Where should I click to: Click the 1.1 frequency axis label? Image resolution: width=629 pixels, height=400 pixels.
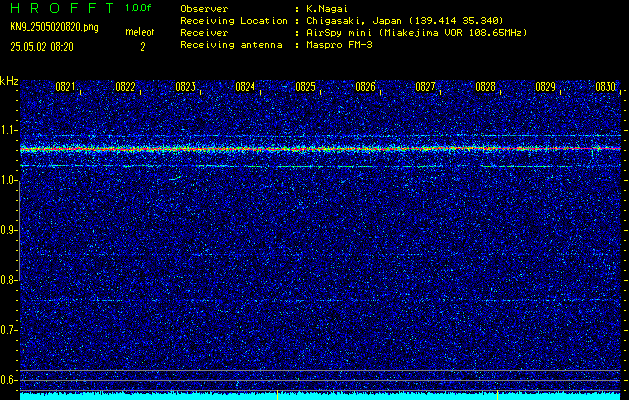8,130
